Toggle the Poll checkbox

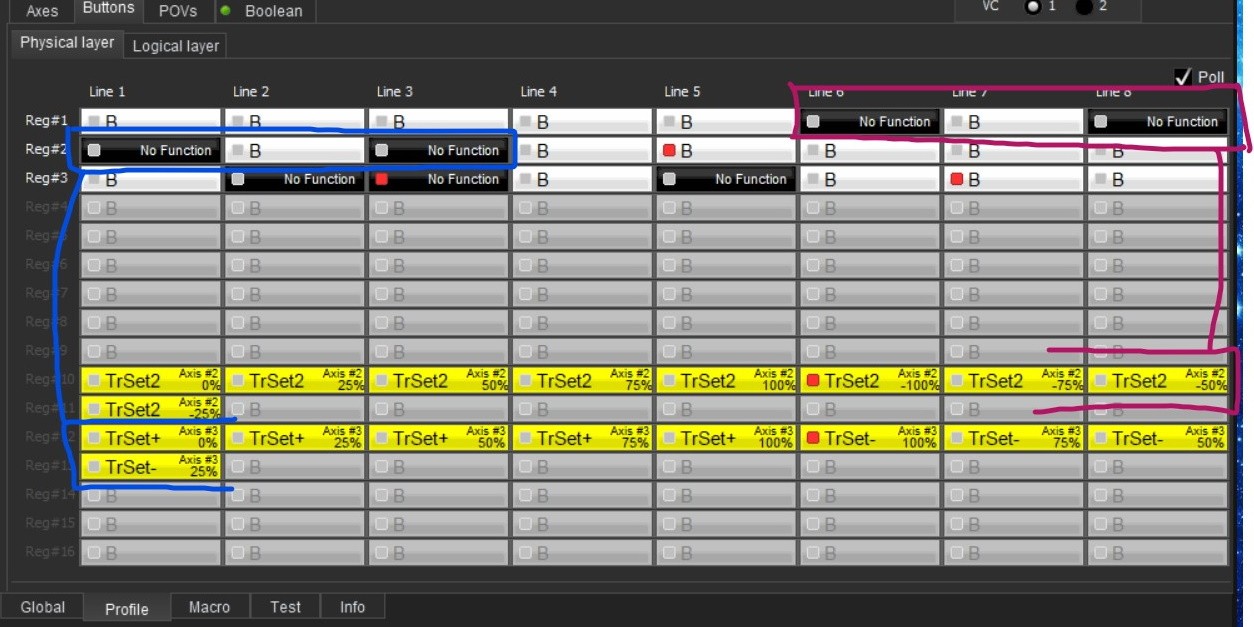point(1184,77)
